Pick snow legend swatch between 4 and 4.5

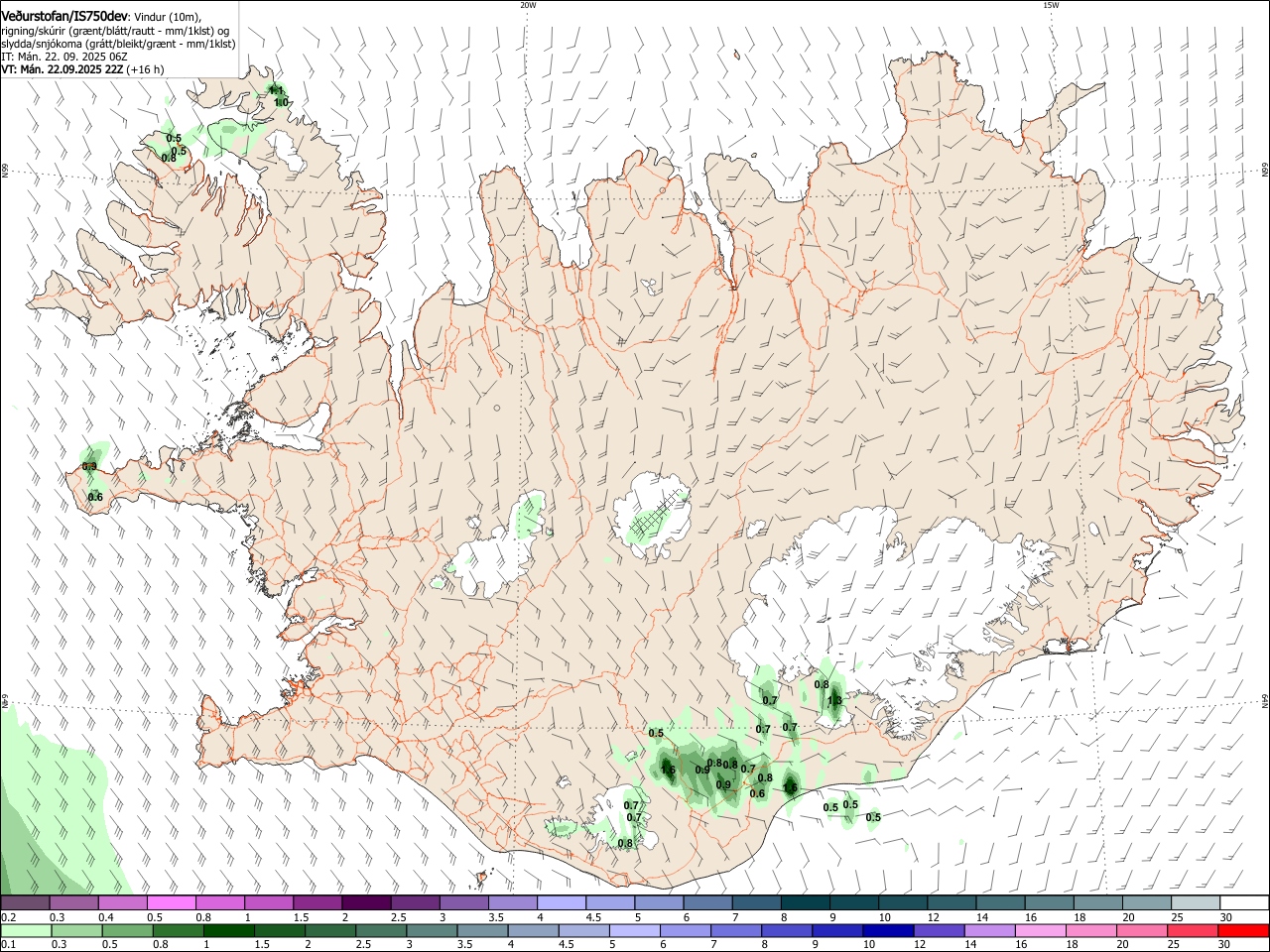click(x=562, y=902)
